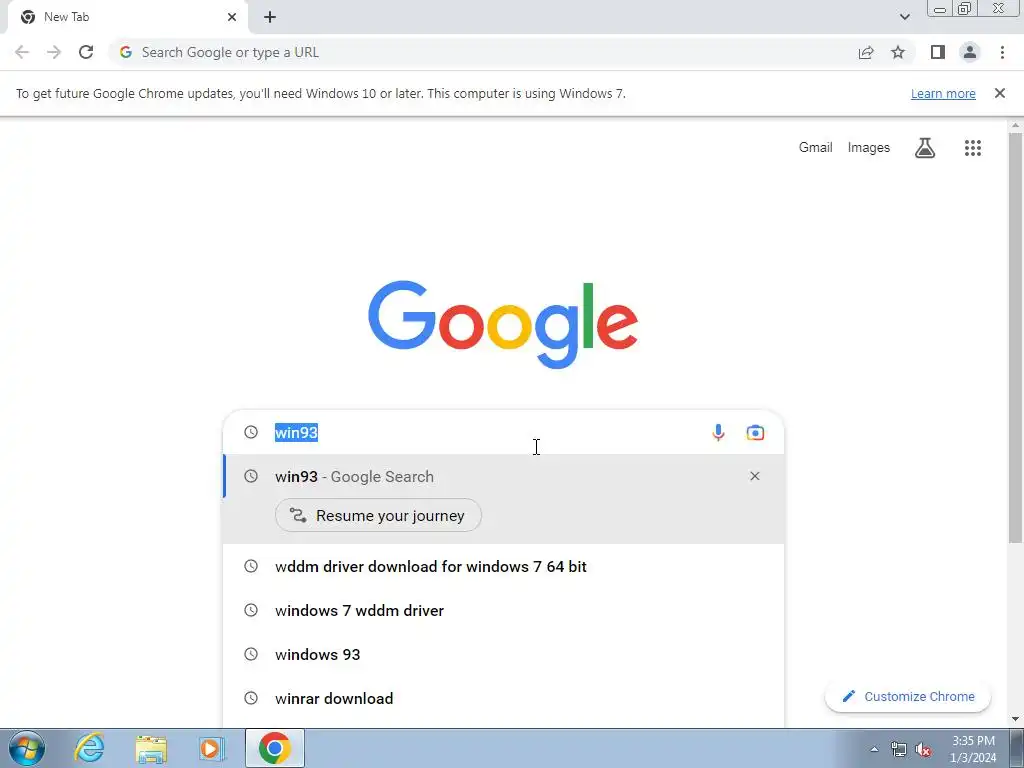
Task: Reload the page with the refresh icon
Action: click(86, 52)
